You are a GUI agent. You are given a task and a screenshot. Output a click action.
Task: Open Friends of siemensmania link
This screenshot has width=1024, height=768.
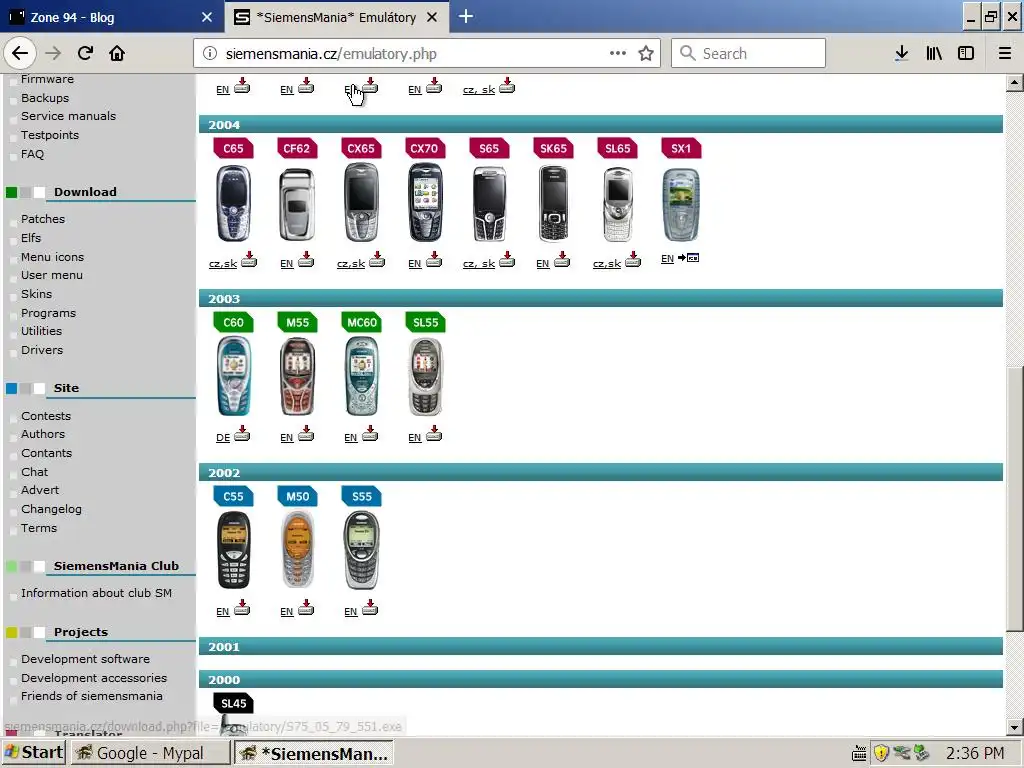click(91, 696)
